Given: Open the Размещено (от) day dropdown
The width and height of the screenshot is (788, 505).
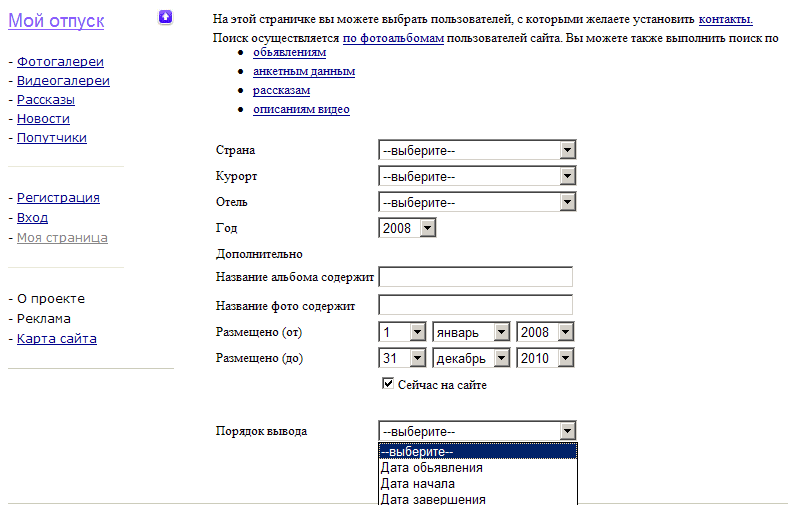Looking at the screenshot, I should pos(403,332).
